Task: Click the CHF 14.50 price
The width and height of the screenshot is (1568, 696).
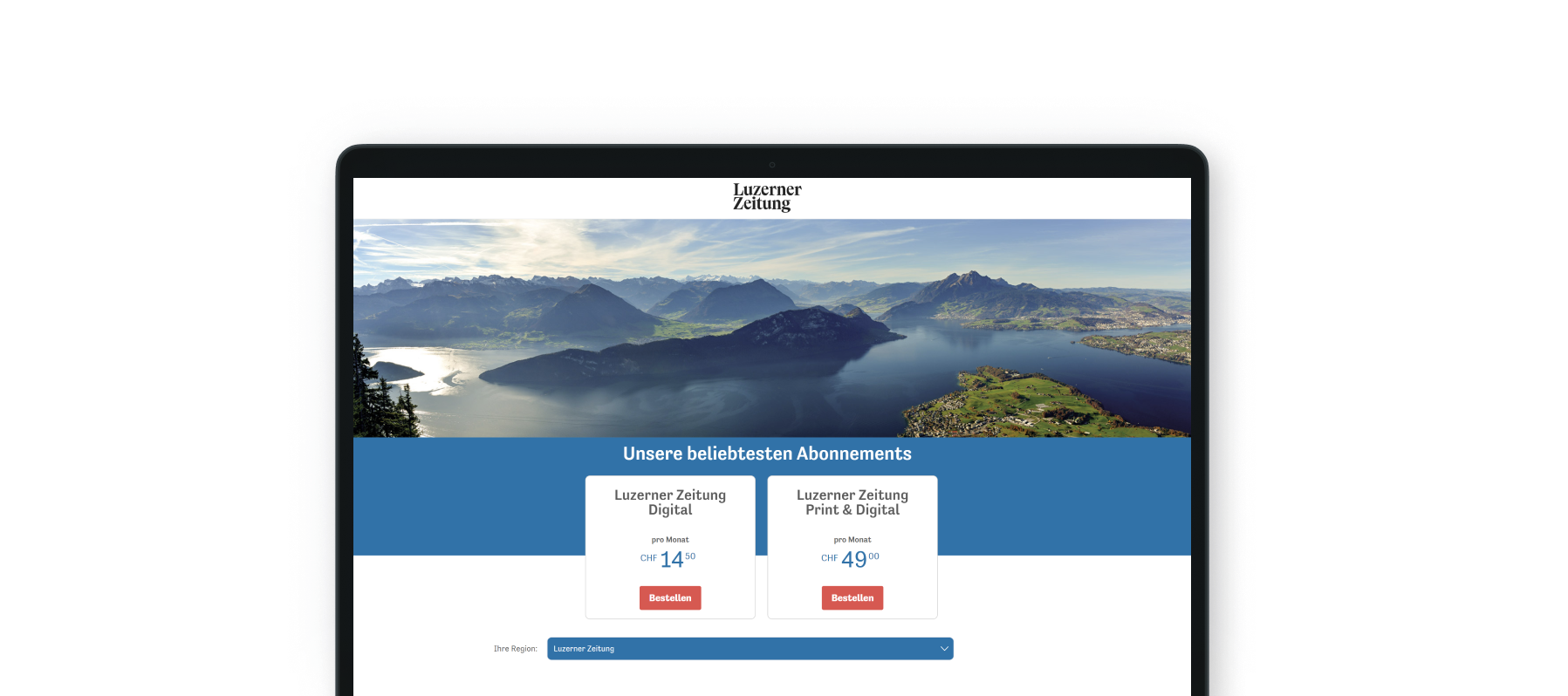Action: (x=668, y=559)
